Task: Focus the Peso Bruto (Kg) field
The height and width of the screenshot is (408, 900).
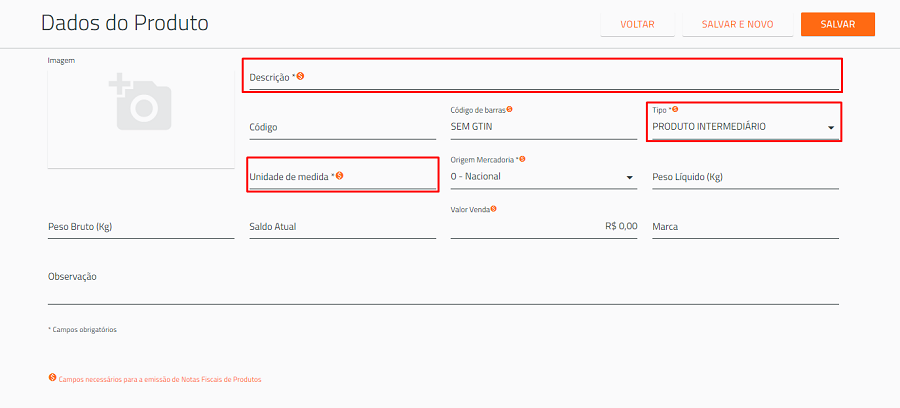Action: [x=141, y=227]
